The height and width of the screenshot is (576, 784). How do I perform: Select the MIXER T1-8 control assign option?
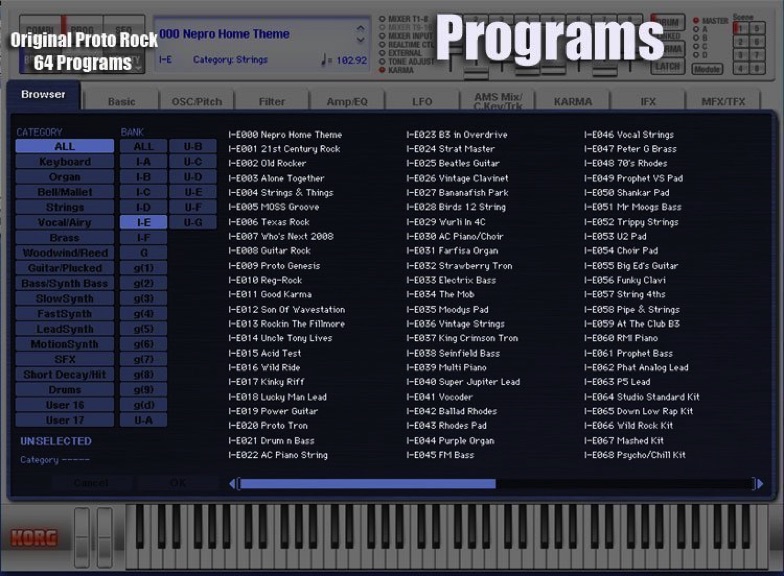(x=404, y=19)
